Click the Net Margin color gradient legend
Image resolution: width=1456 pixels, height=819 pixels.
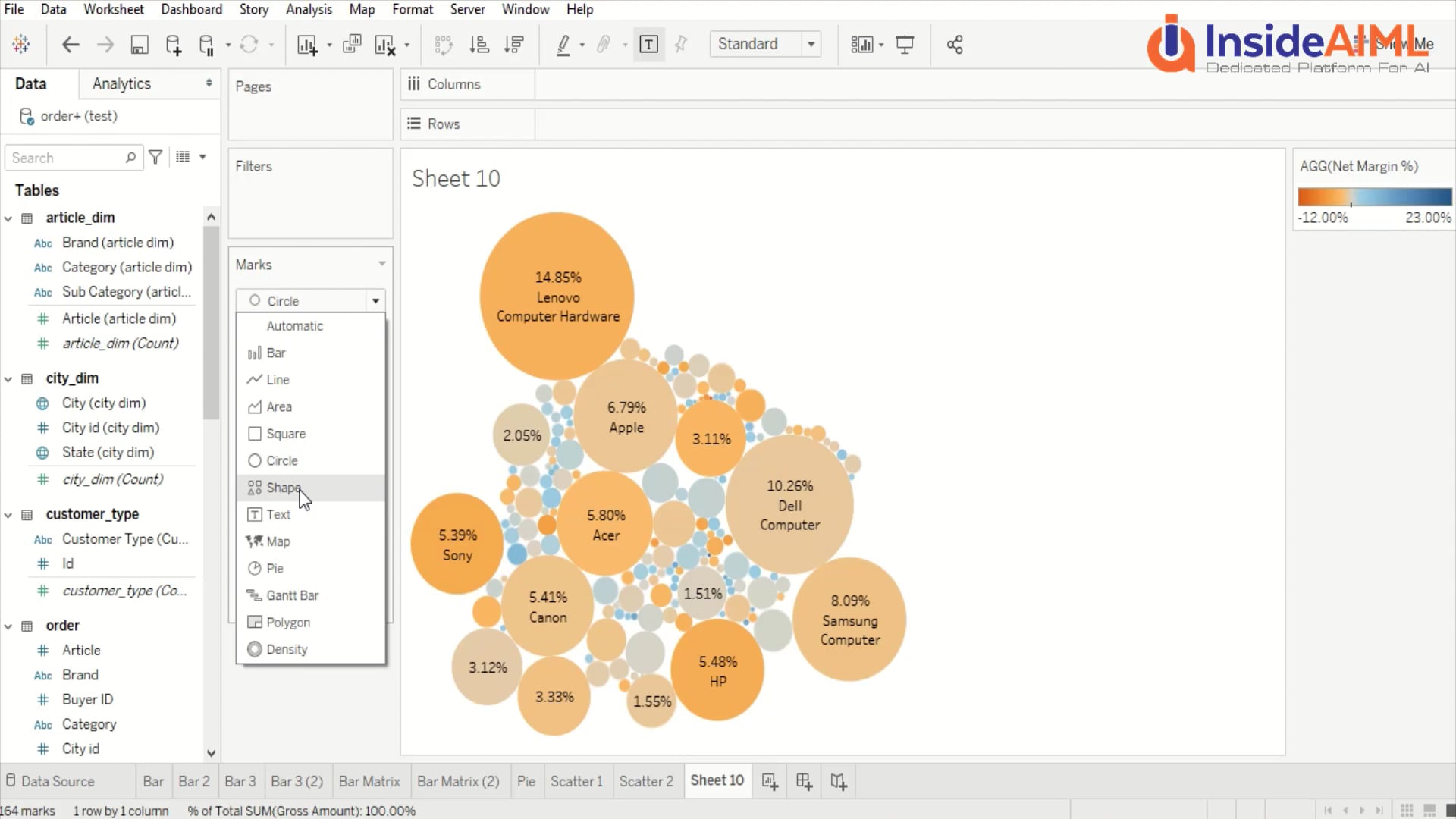point(1374,196)
